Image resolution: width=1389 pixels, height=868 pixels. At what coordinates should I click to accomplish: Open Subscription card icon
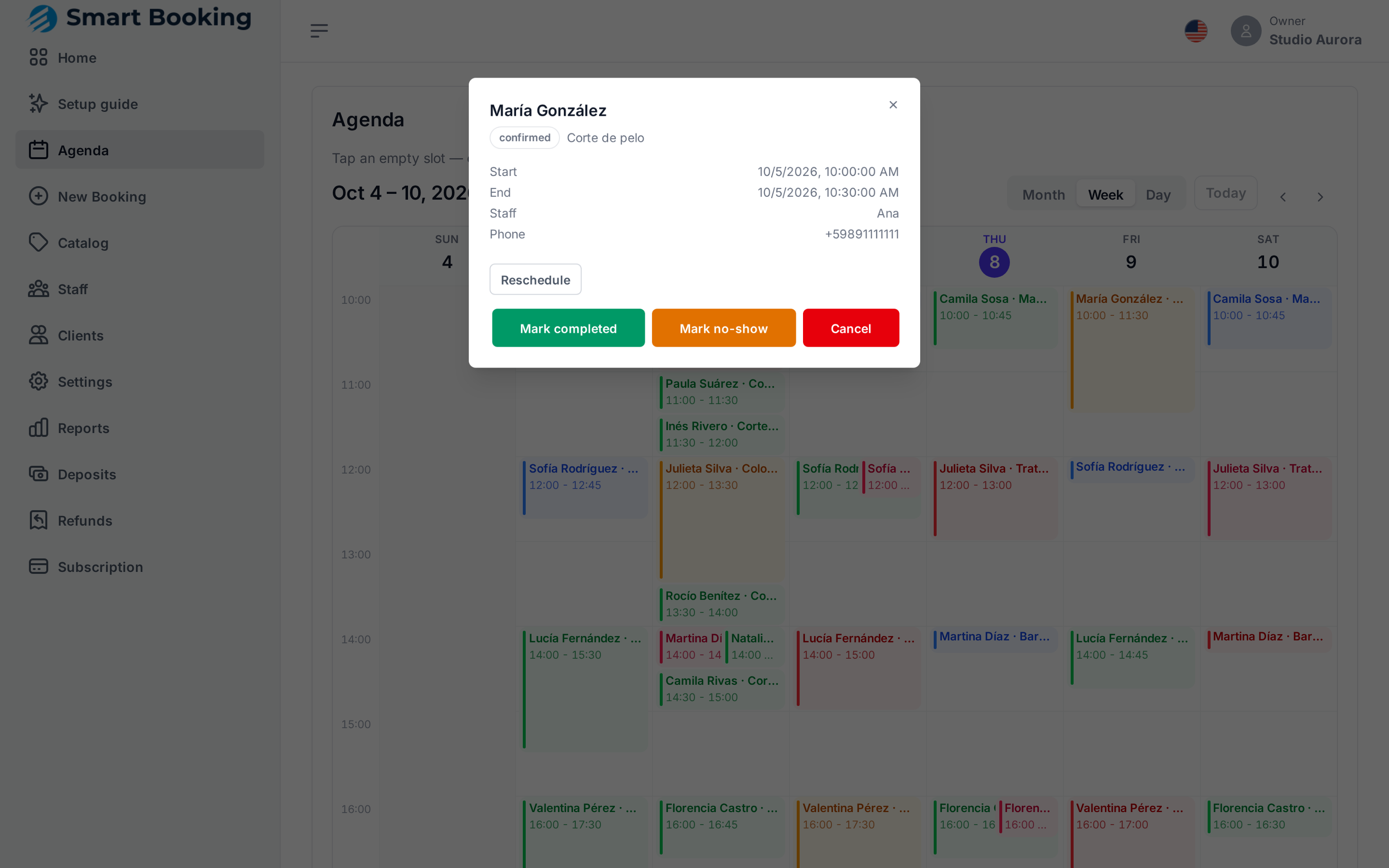39,567
